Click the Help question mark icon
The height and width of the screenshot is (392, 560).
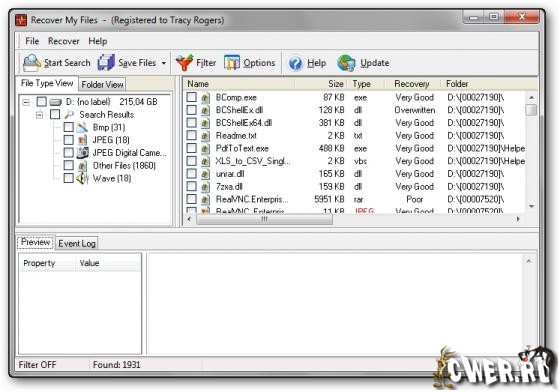point(295,63)
